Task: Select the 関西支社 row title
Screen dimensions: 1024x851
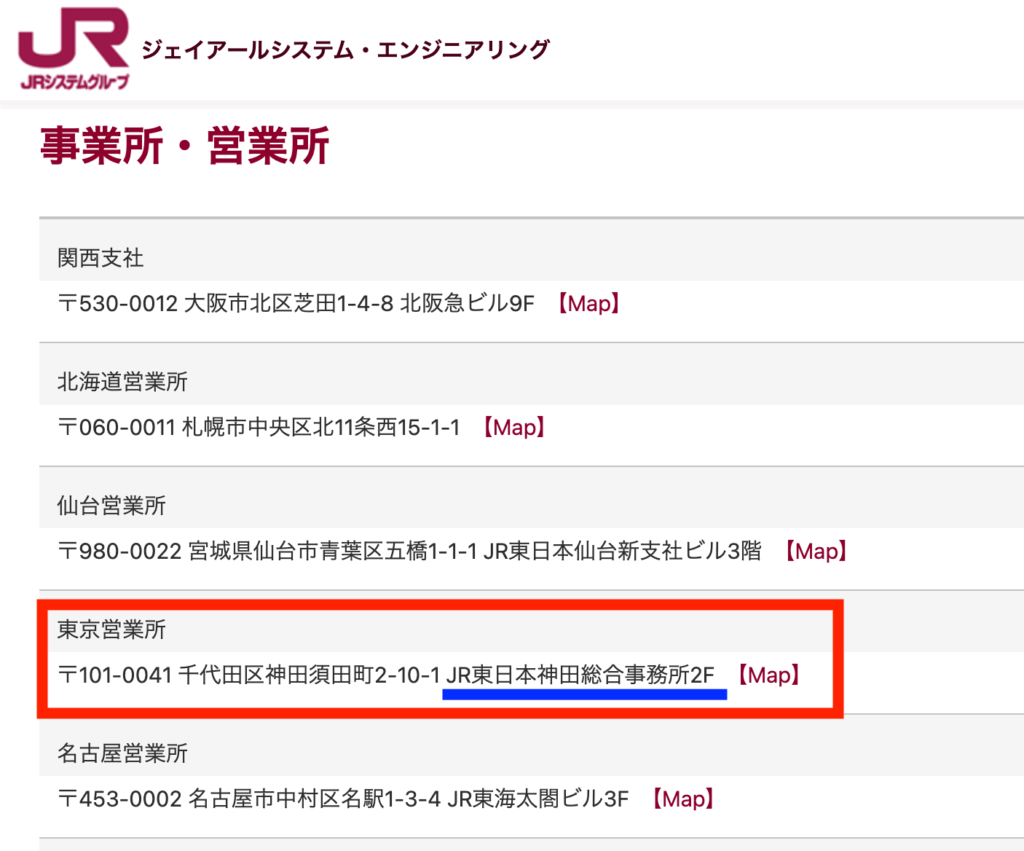Action: (101, 258)
